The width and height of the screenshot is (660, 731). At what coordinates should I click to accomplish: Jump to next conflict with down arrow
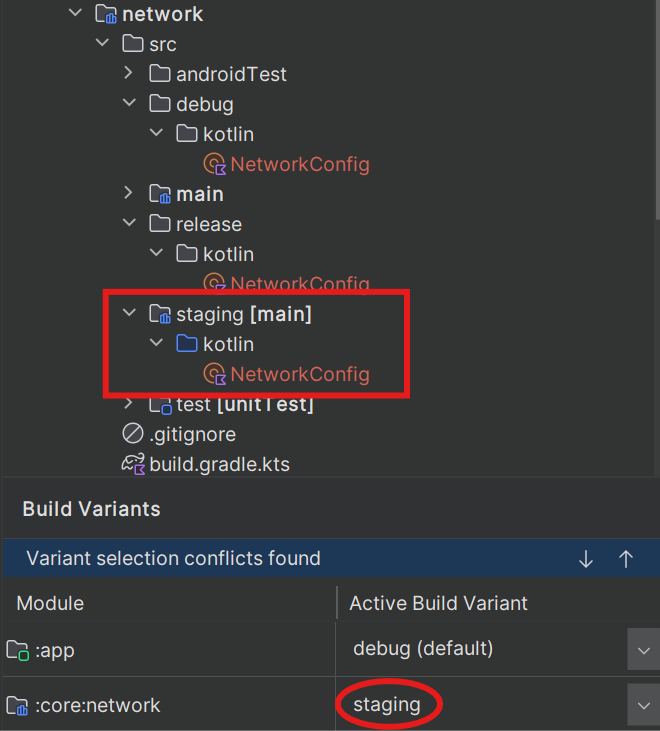pos(586,559)
